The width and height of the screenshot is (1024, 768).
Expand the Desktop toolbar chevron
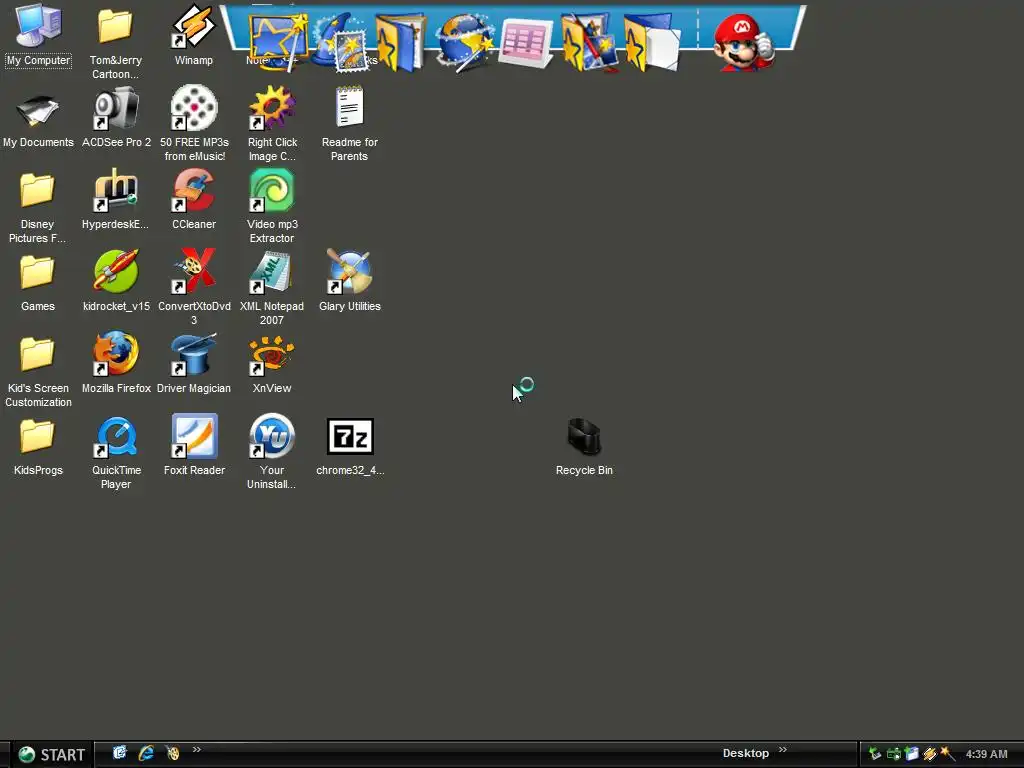[782, 750]
